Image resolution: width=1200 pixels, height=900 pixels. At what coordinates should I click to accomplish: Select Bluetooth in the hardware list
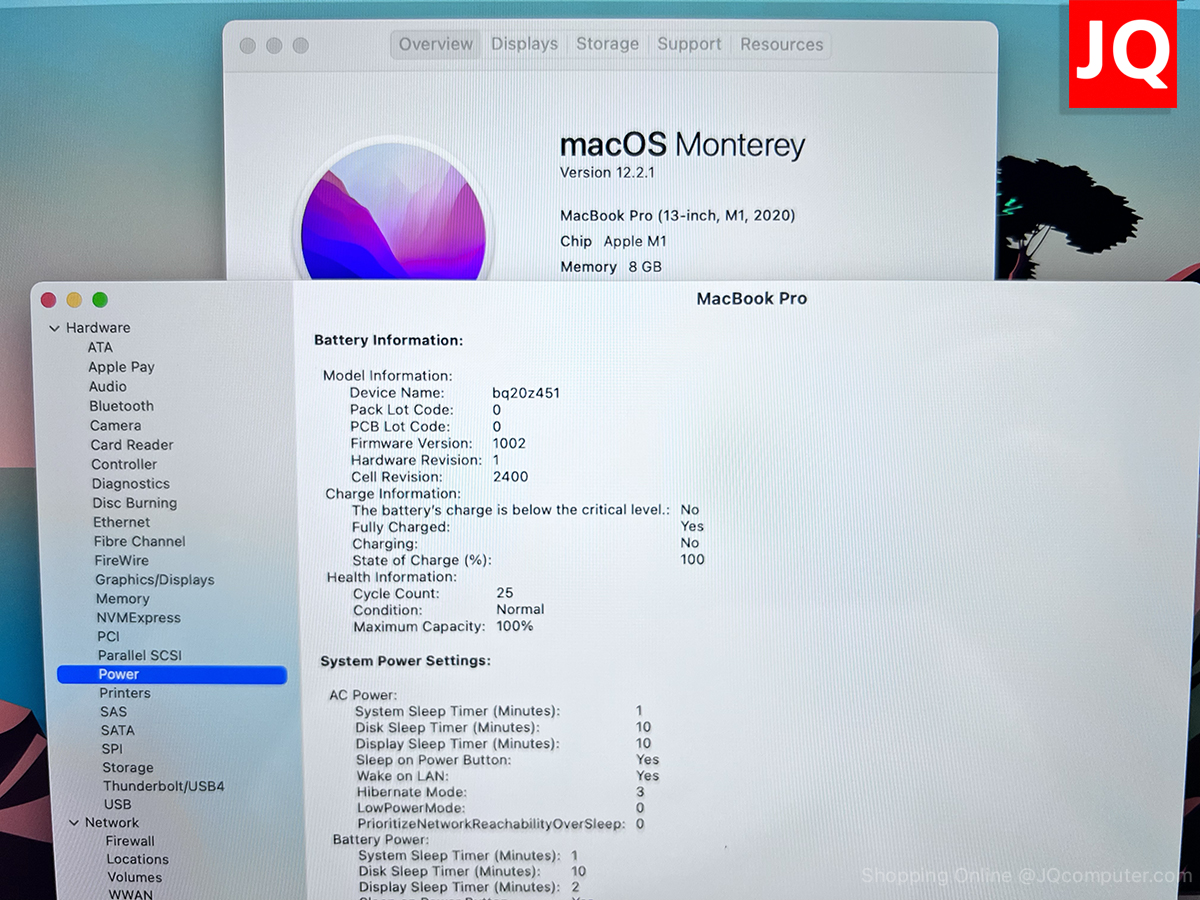pos(121,406)
